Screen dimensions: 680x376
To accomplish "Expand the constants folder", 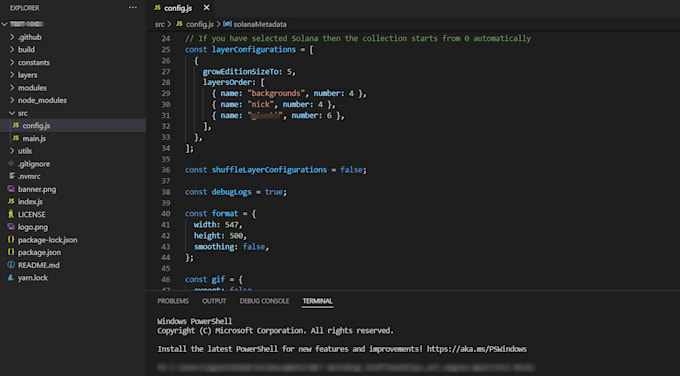I will click(x=33, y=62).
